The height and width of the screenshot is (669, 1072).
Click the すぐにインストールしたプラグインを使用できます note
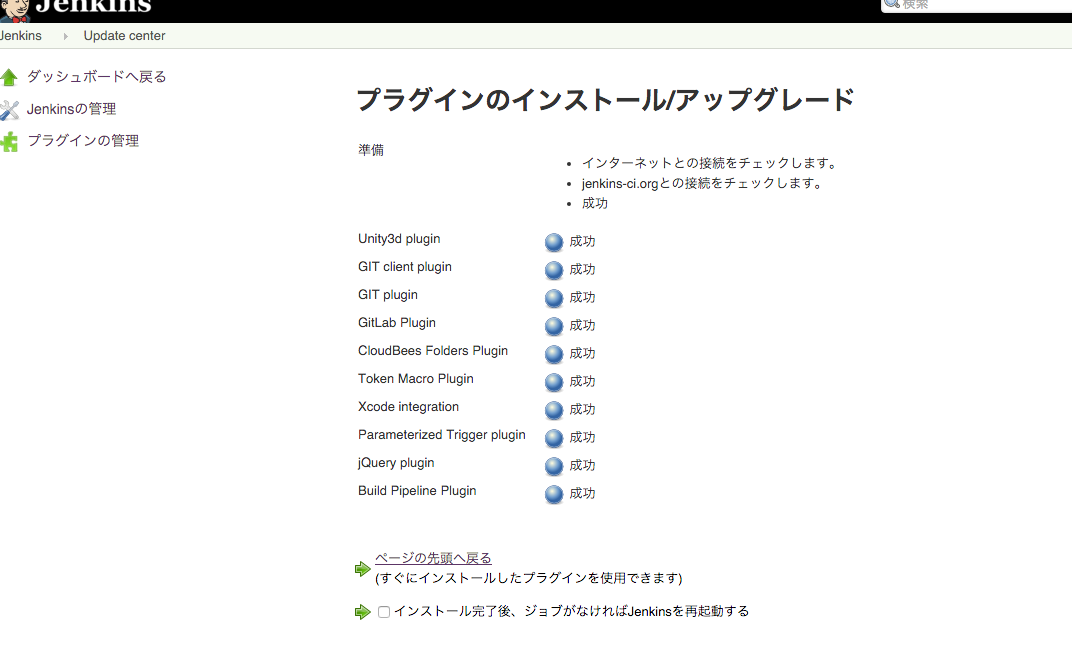click(x=528, y=578)
